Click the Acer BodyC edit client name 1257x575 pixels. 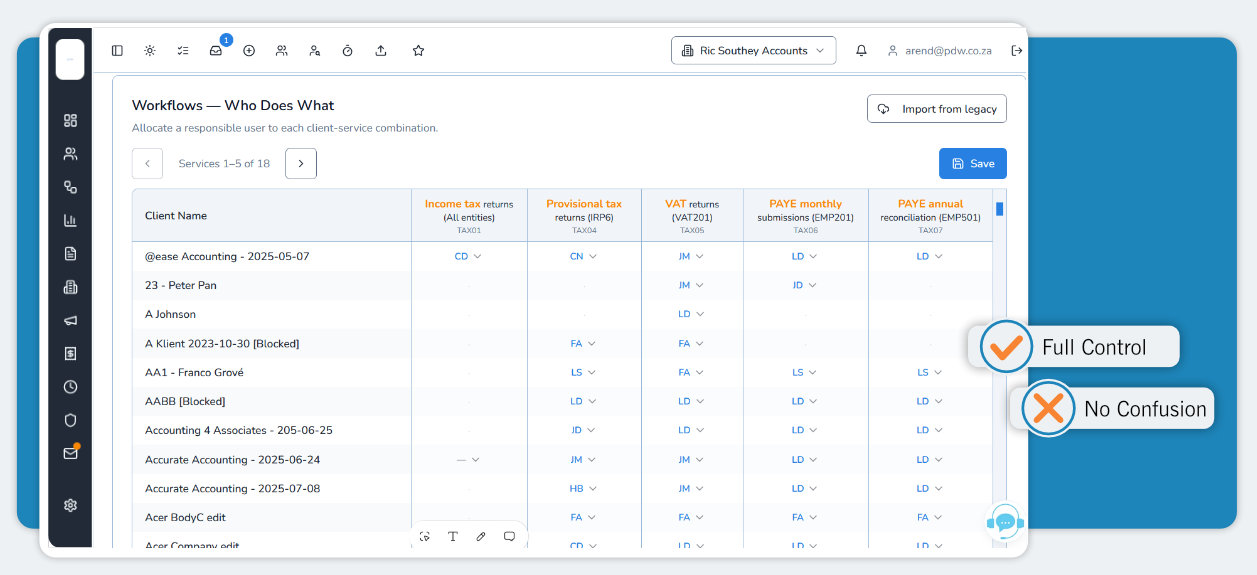point(185,518)
